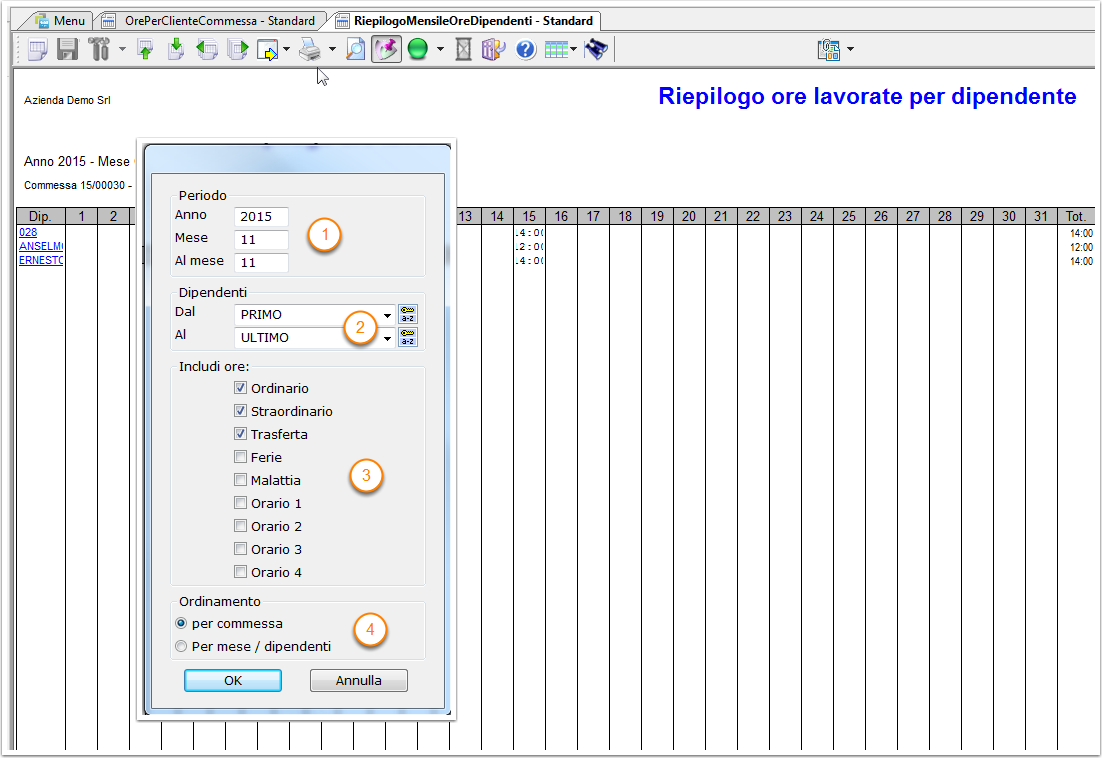Viewport: 1102px width, 758px height.
Task: Open the table grid dropdown arrow
Action: [x=573, y=49]
